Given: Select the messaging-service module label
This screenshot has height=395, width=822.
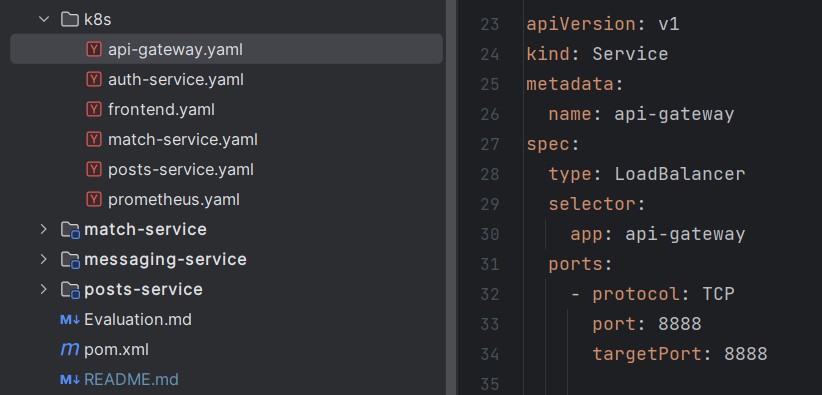Looking at the screenshot, I should click(x=165, y=260).
